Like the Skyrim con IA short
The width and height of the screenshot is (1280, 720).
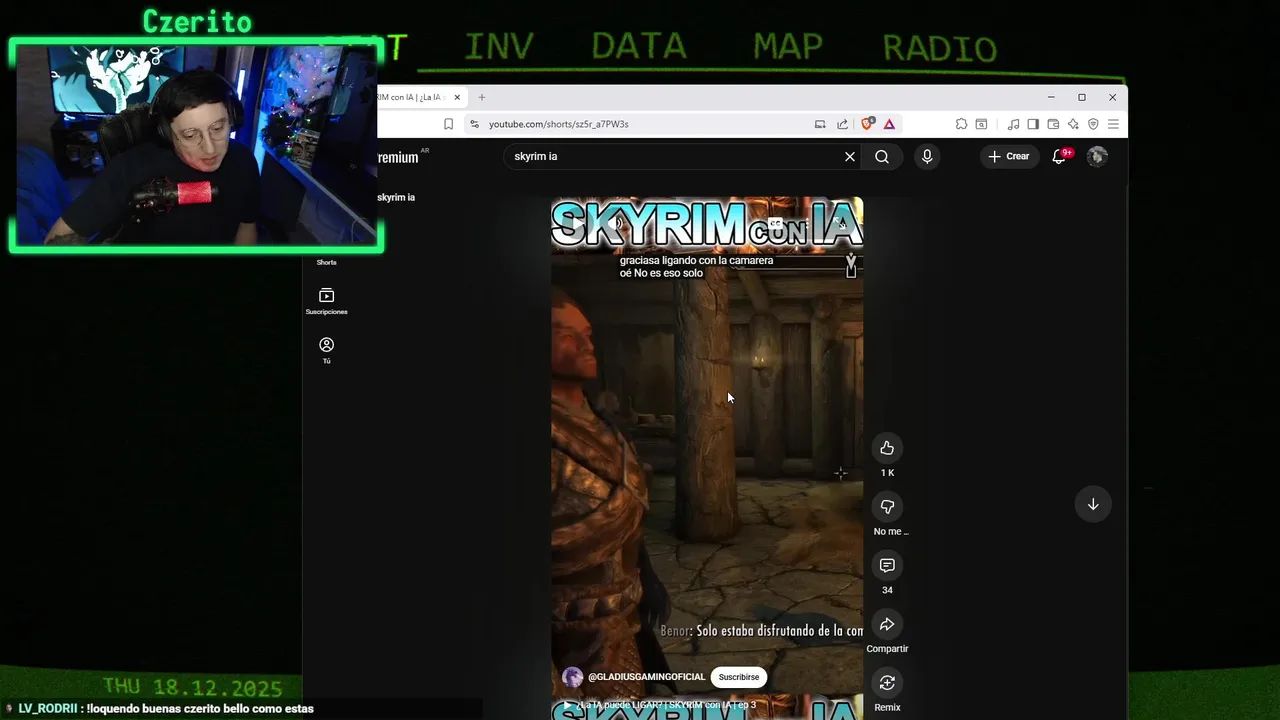pos(887,448)
